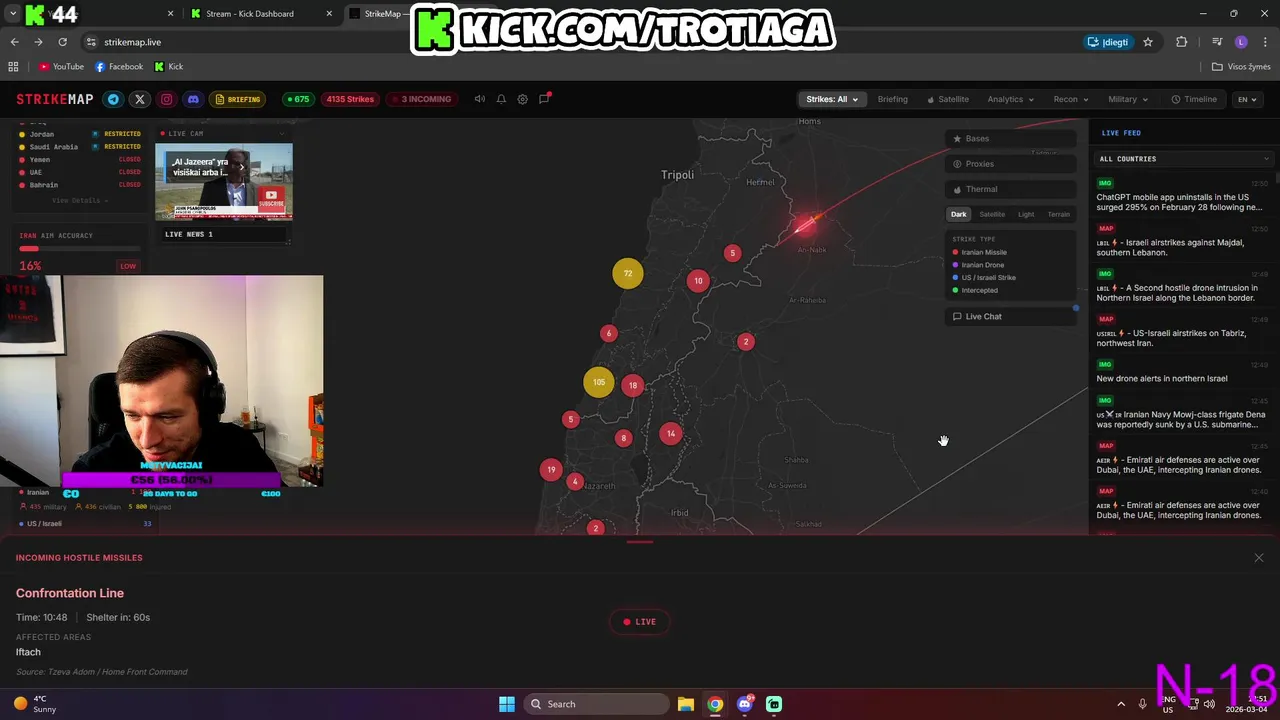
Task: Select the red cluster marker labeled 10
Action: pos(698,281)
